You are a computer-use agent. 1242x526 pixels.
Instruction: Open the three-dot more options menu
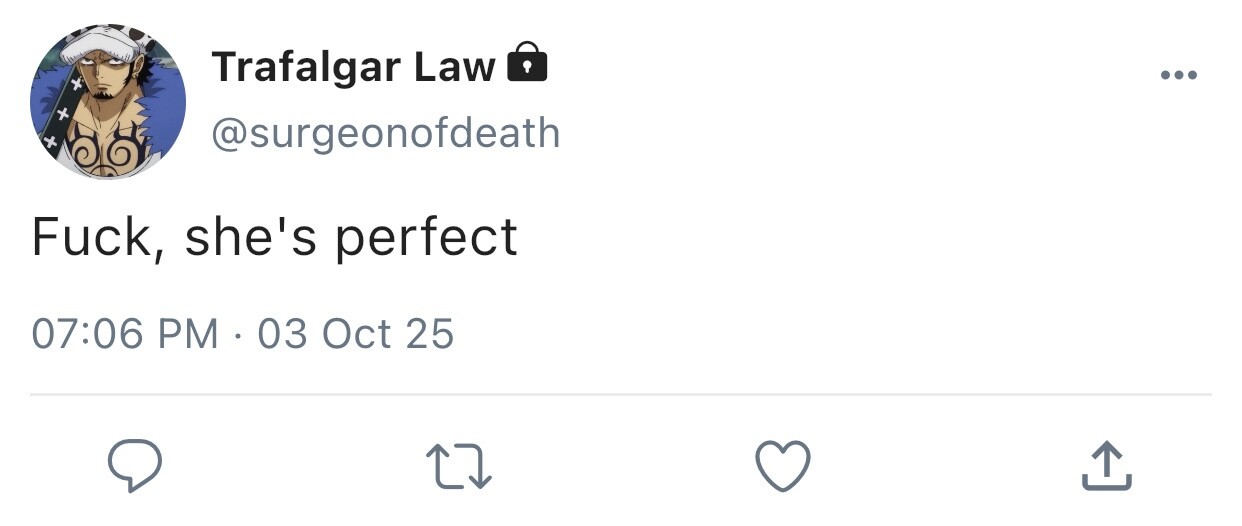coord(1178,75)
